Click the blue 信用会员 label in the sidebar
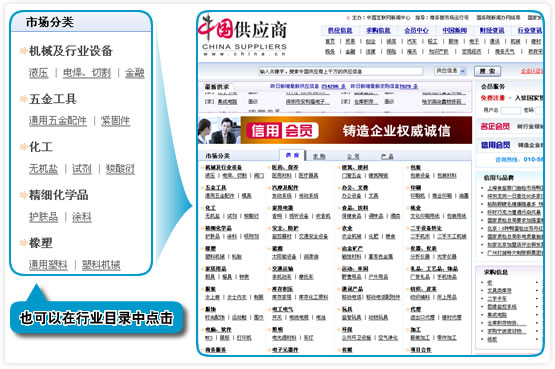The width and height of the screenshot is (555, 369). [x=495, y=145]
